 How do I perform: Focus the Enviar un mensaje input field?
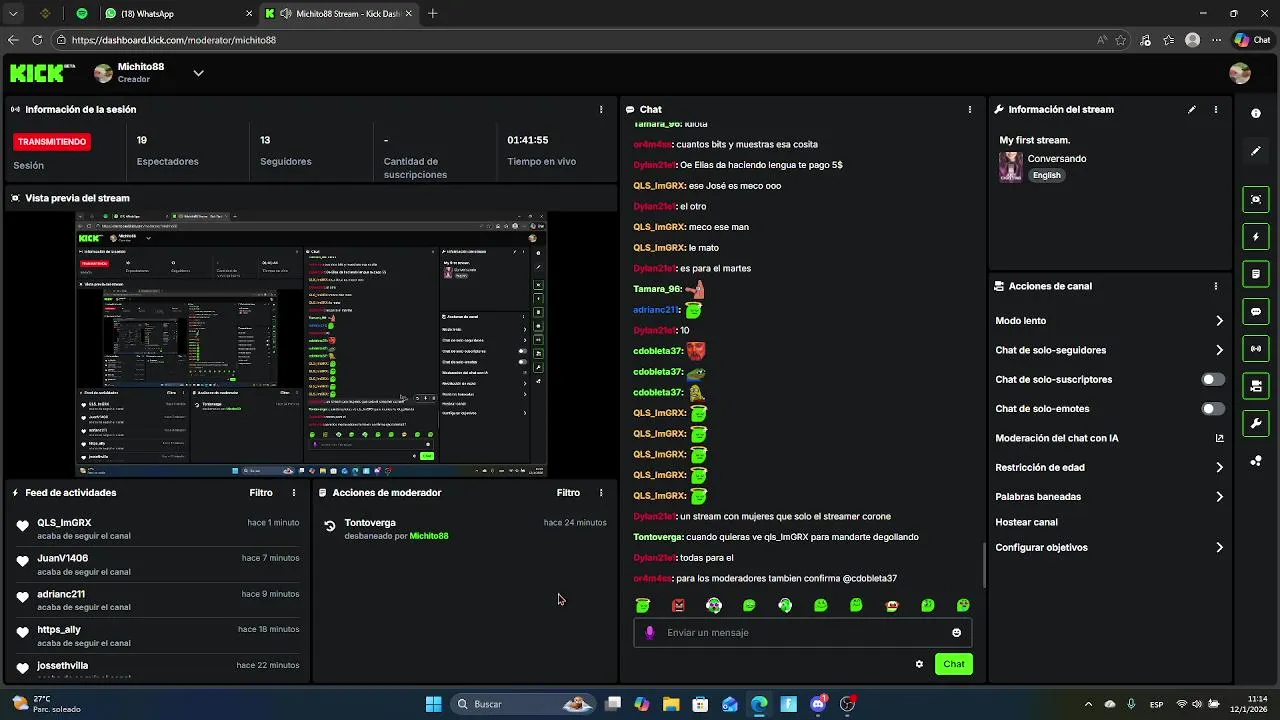pos(803,632)
